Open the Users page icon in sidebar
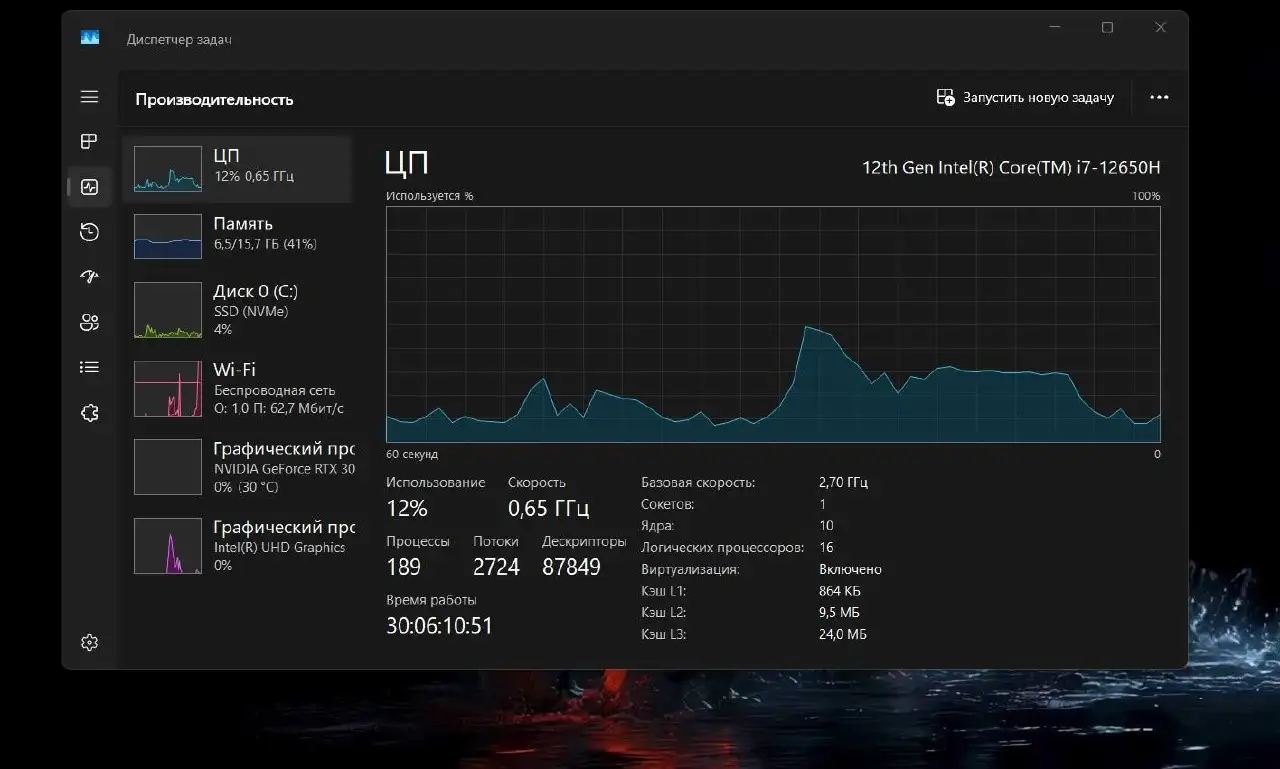 point(90,322)
